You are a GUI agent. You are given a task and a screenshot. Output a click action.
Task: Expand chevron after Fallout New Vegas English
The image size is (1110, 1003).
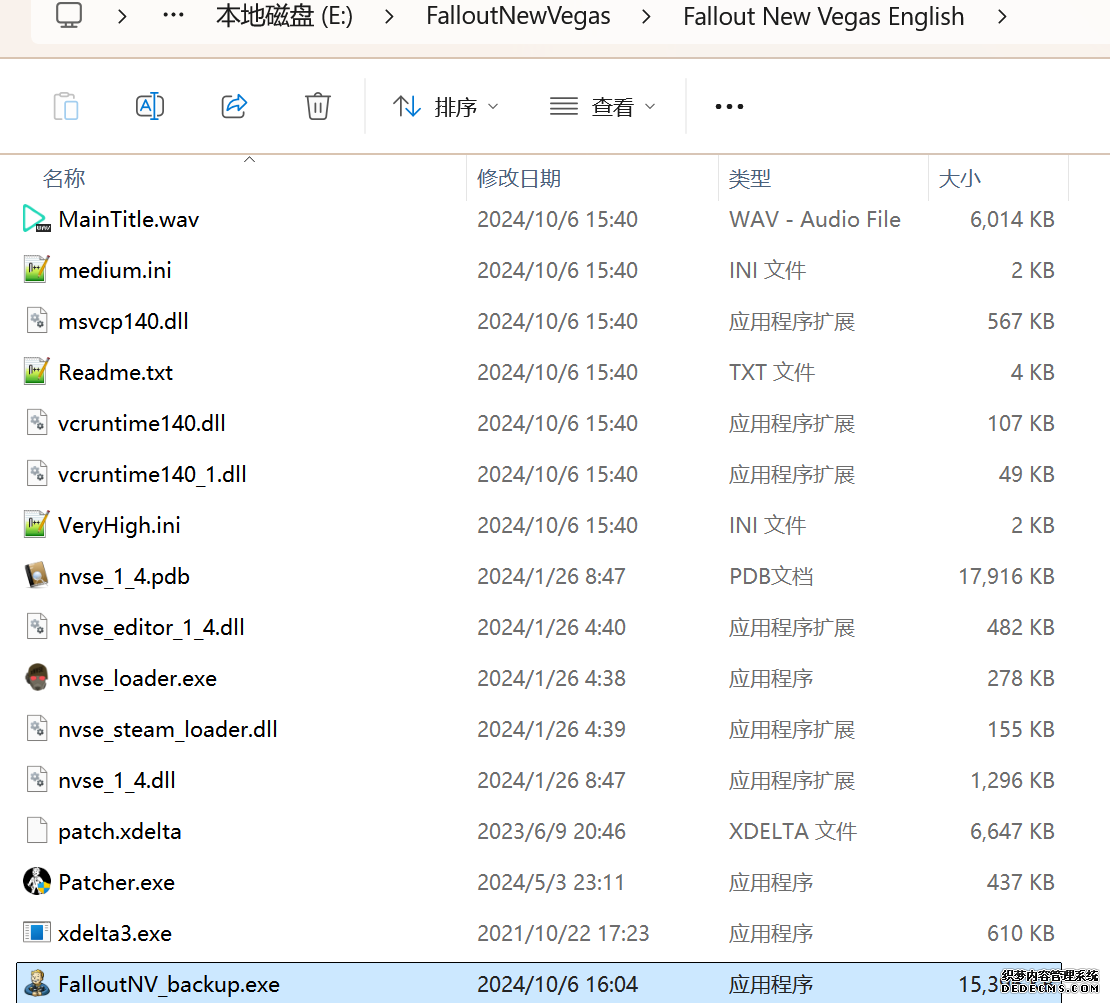1002,17
